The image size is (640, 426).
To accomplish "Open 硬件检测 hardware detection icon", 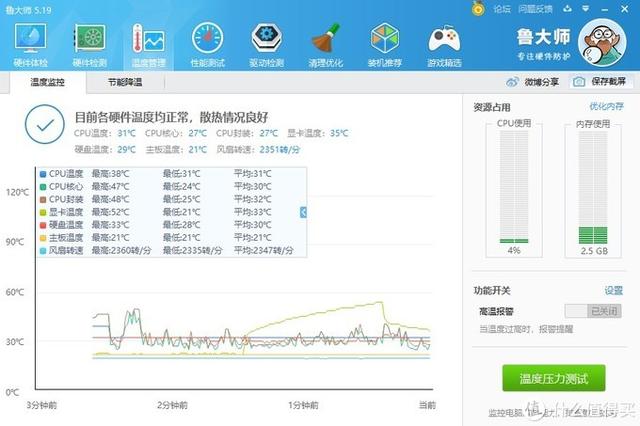I will coord(90,45).
